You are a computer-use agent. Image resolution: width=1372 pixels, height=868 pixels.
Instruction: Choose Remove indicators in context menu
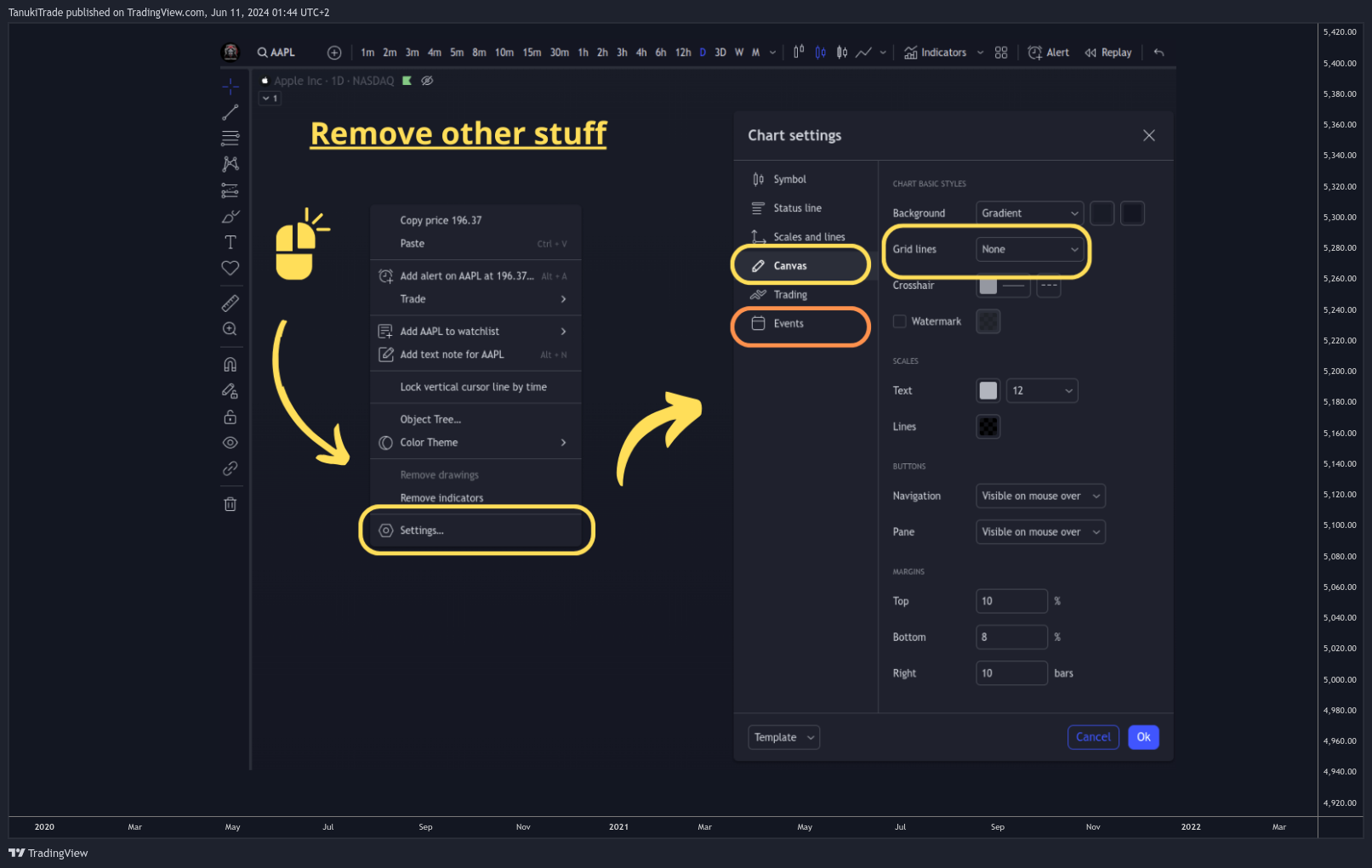coord(476,498)
